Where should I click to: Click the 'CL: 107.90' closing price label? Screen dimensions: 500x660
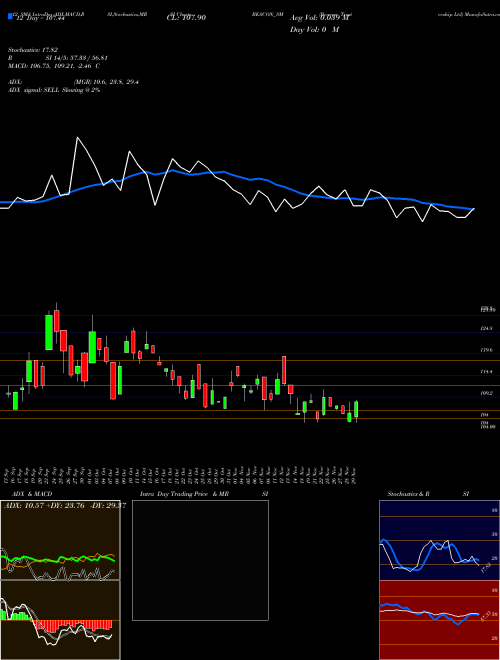coord(186,18)
